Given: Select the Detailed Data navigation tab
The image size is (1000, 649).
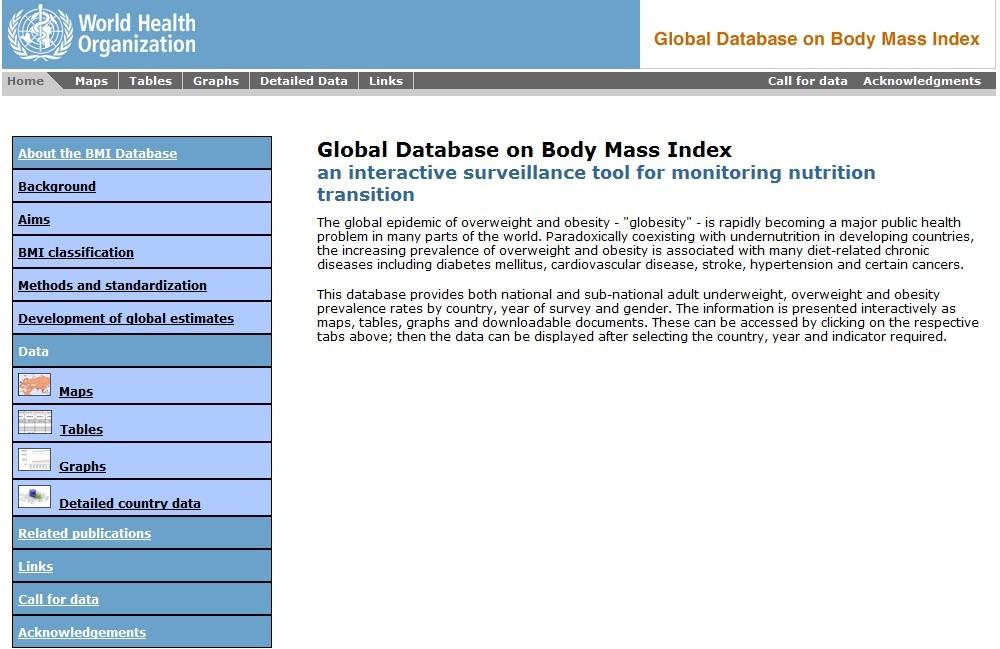Looking at the screenshot, I should (304, 81).
